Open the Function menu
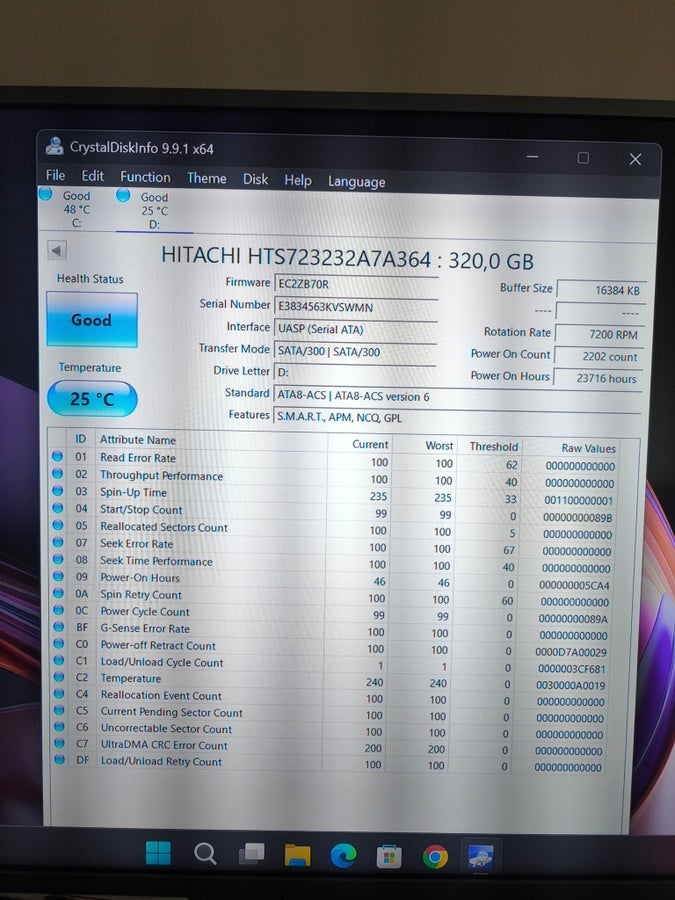This screenshot has height=900, width=675. click(x=145, y=177)
